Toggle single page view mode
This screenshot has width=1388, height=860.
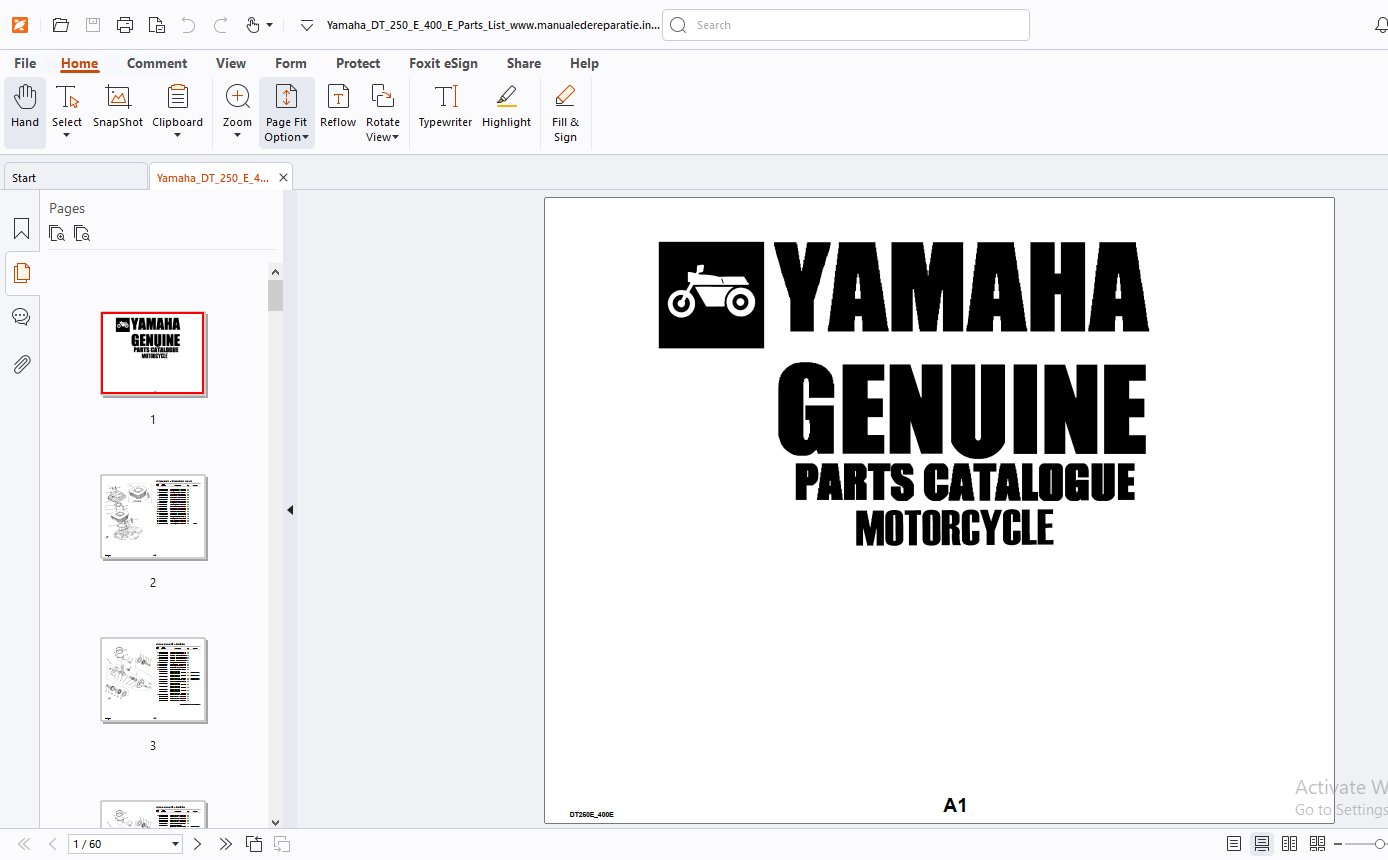[1234, 844]
